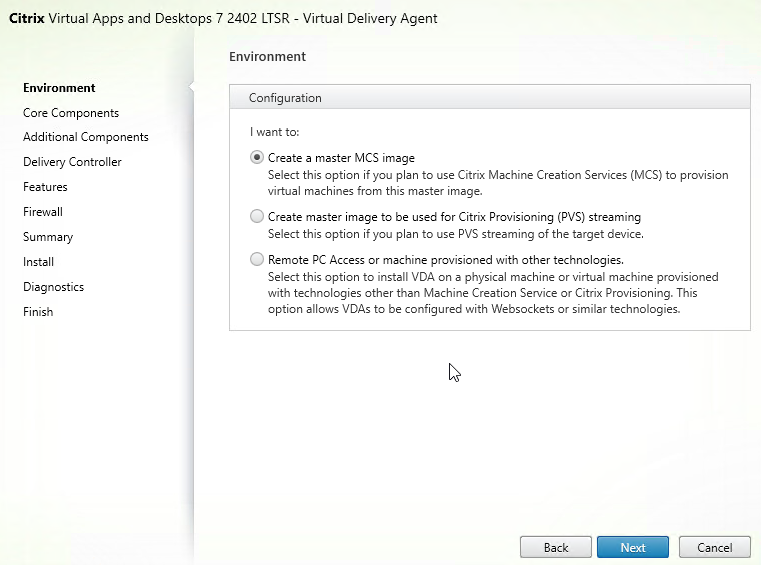Choose Citrix Provisioning (PVS) streaming option

point(257,216)
